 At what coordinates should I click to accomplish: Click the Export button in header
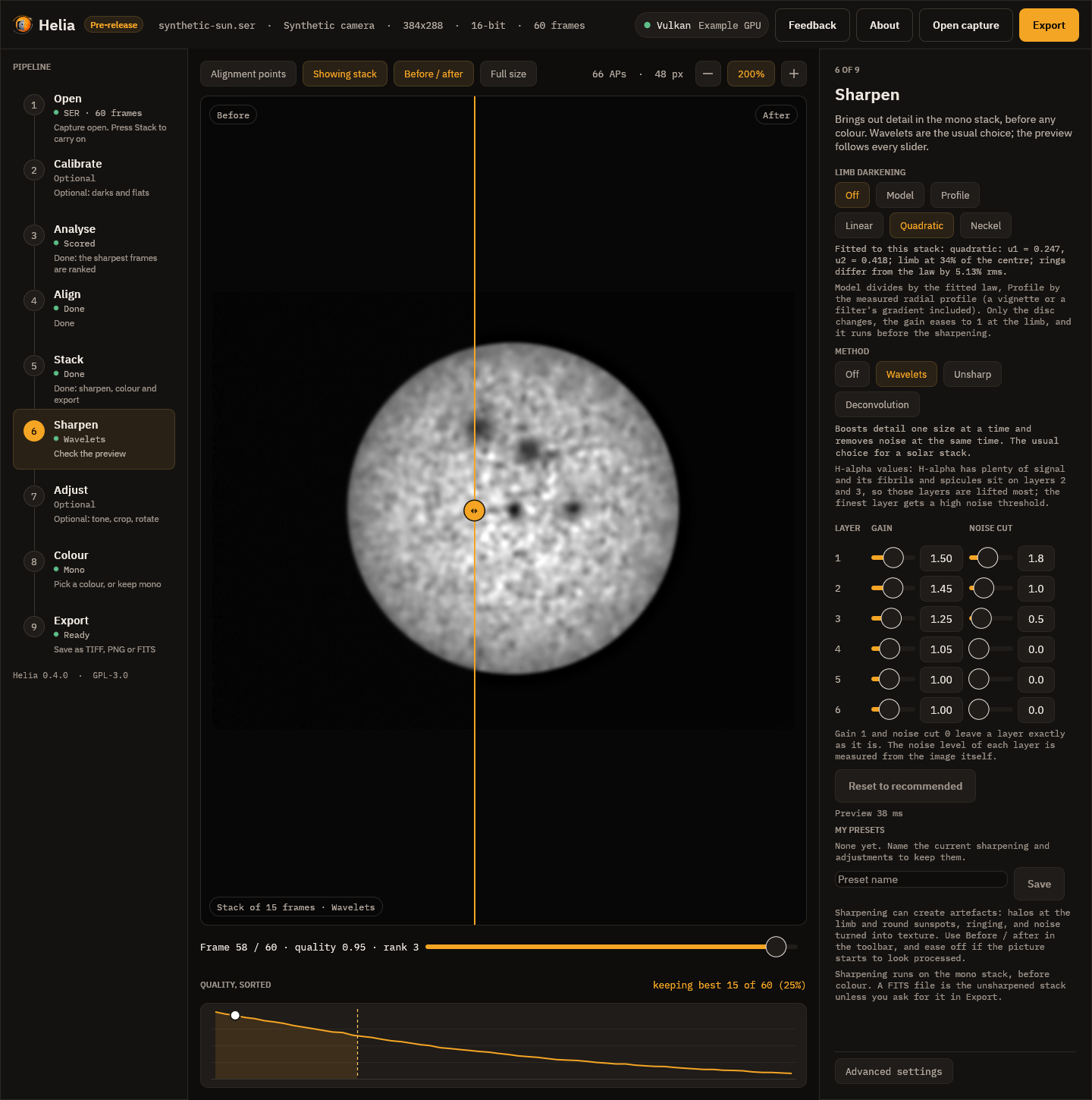click(x=1049, y=25)
